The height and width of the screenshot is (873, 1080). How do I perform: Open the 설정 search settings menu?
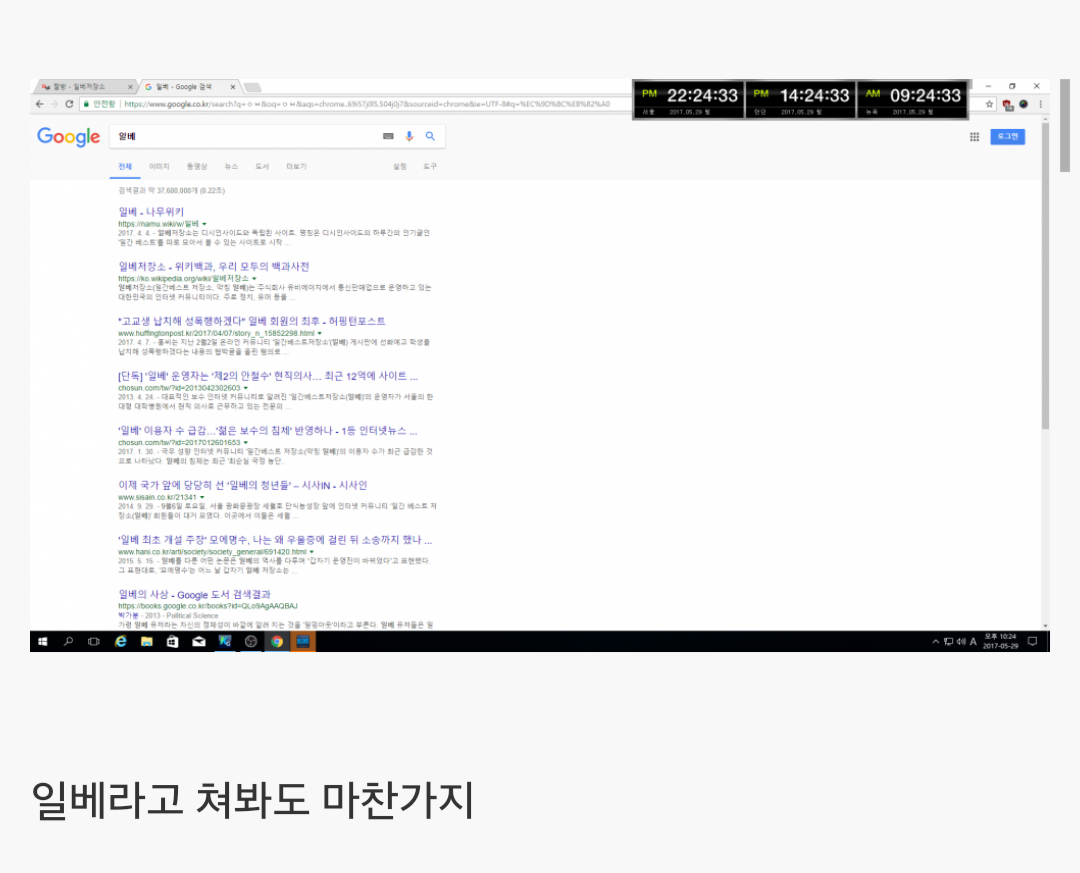[x=399, y=167]
